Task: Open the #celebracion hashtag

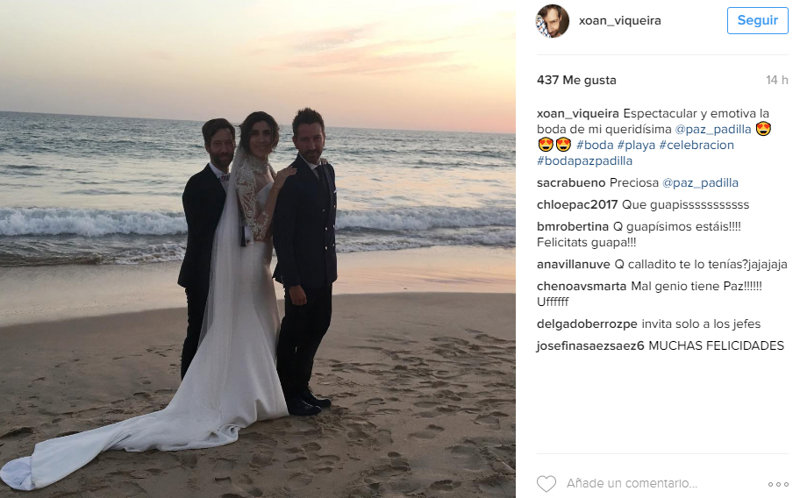Action: pyautogui.click(x=697, y=145)
